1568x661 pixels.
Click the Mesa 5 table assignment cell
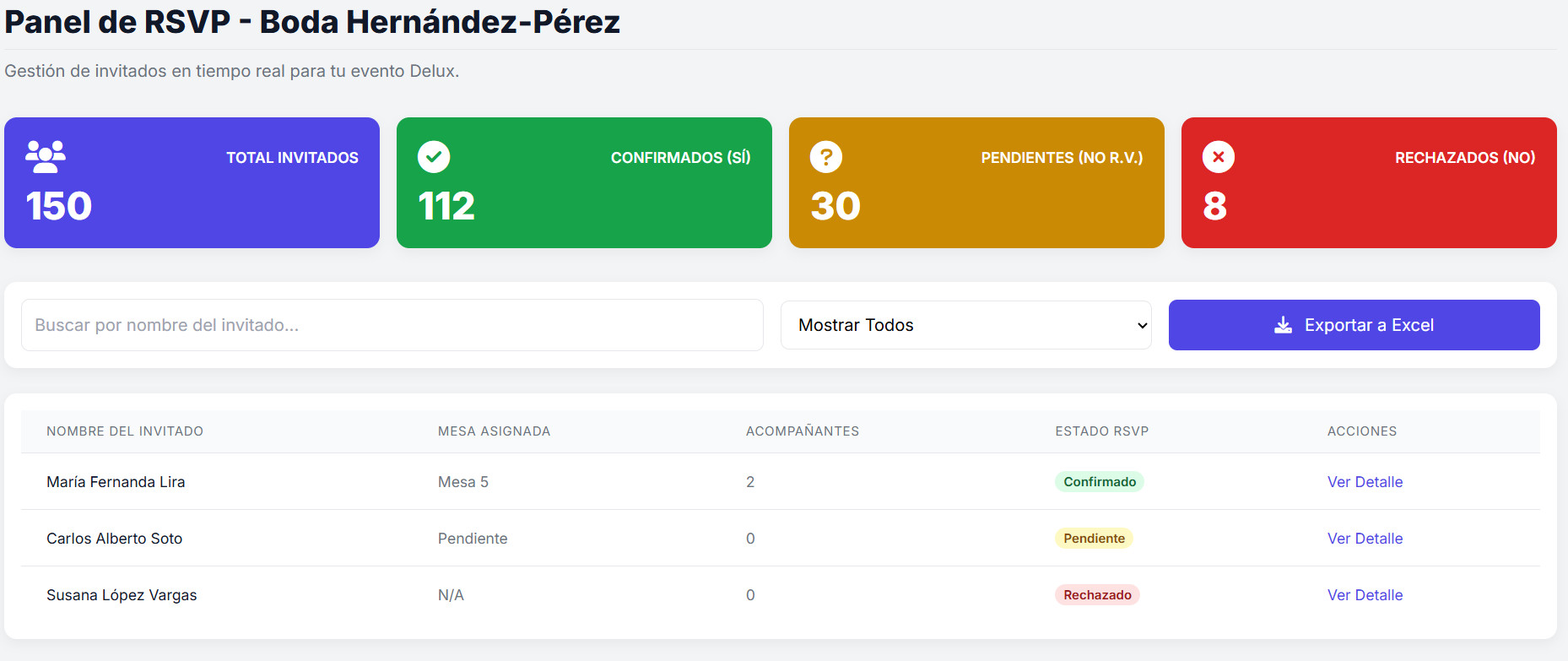[463, 482]
